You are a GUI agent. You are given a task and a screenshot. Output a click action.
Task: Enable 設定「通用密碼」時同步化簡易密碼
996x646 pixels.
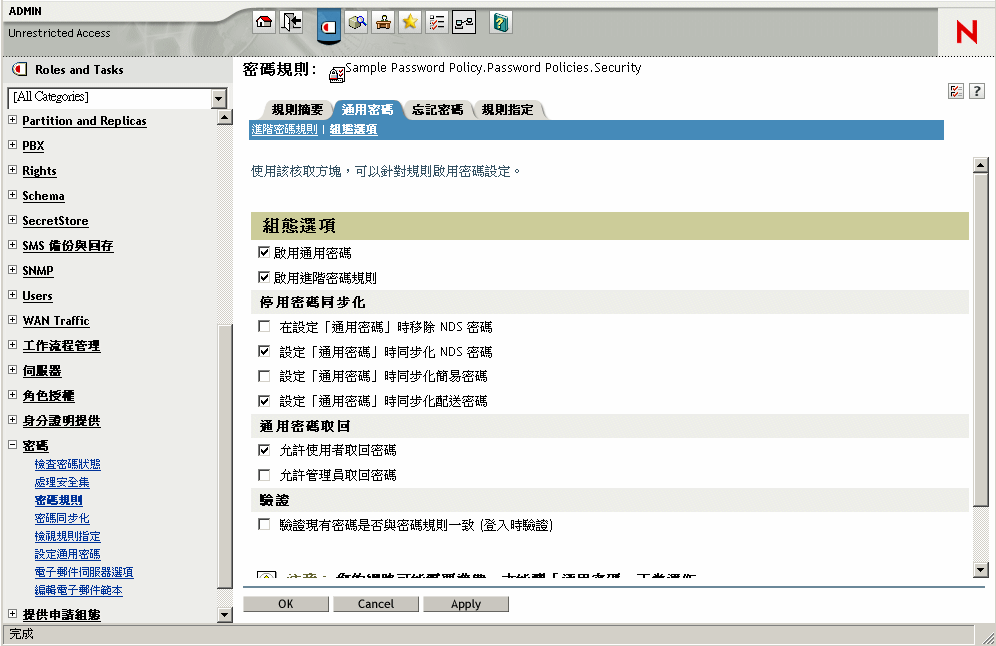[264, 376]
